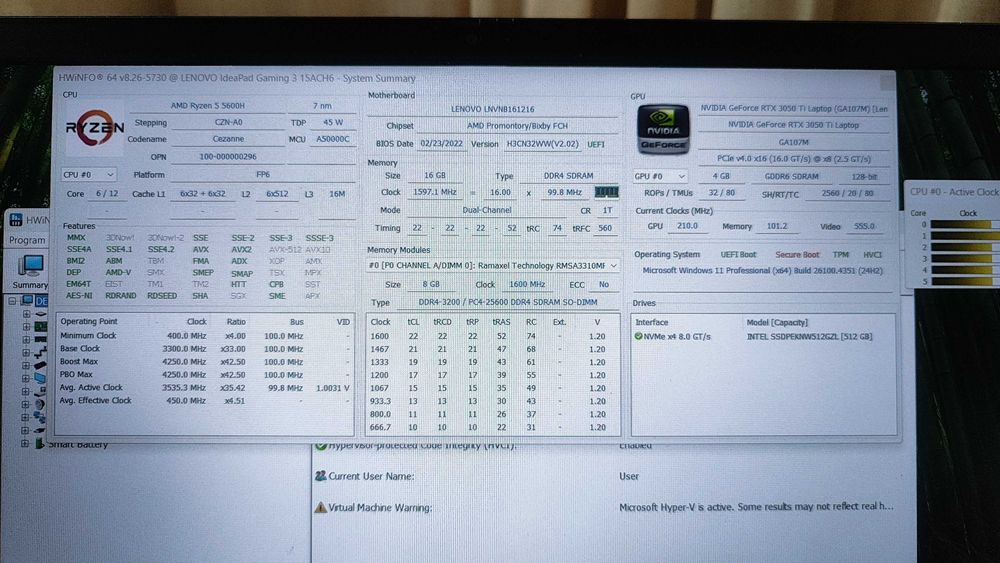The image size is (1000, 563).
Task: Click the green check icon on NVMe drive row
Action: (x=638, y=336)
